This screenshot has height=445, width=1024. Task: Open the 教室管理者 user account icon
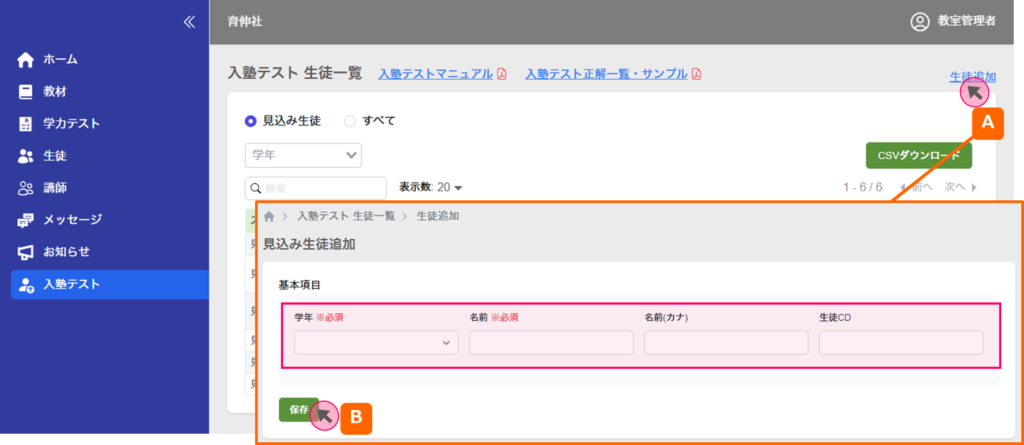920,22
